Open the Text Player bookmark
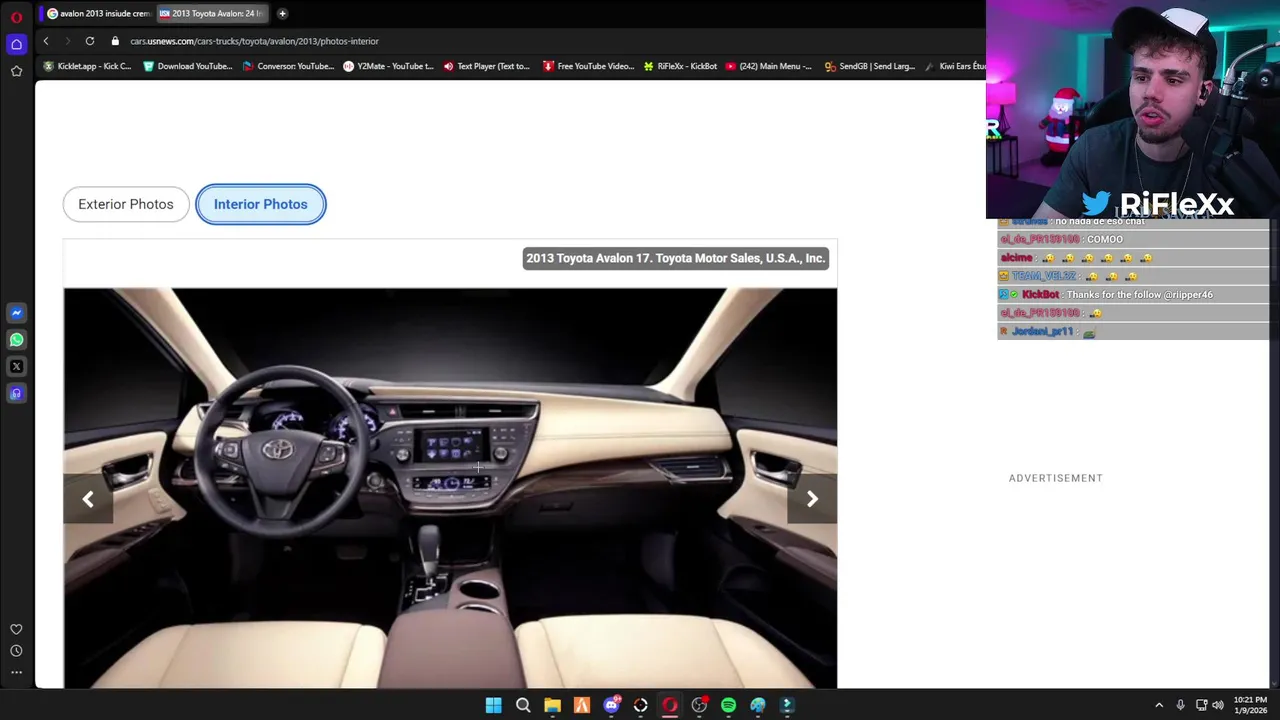Viewport: 1280px width, 720px height. pos(486,66)
